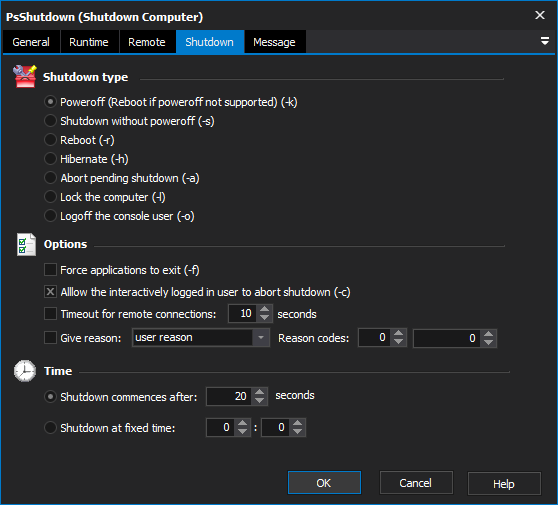Open Help for this dialog
Image resolution: width=558 pixels, height=505 pixels.
(504, 483)
